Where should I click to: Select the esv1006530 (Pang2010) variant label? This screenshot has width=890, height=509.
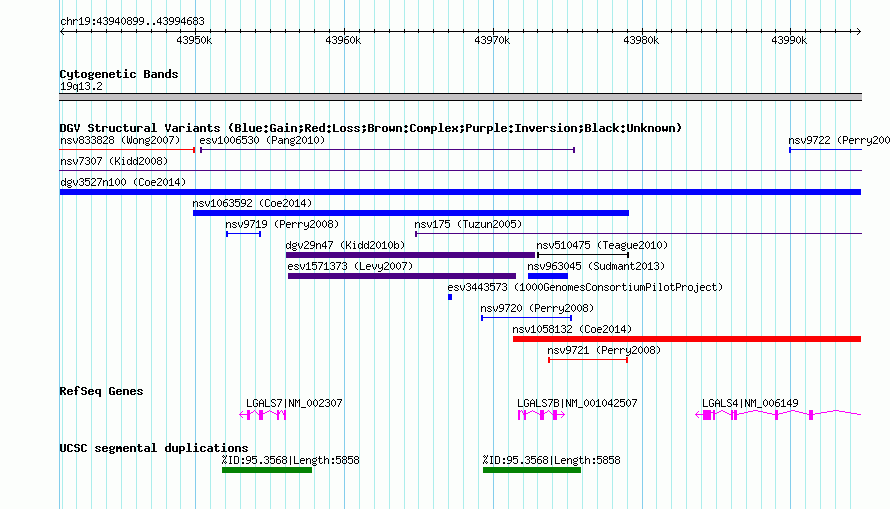coord(262,140)
